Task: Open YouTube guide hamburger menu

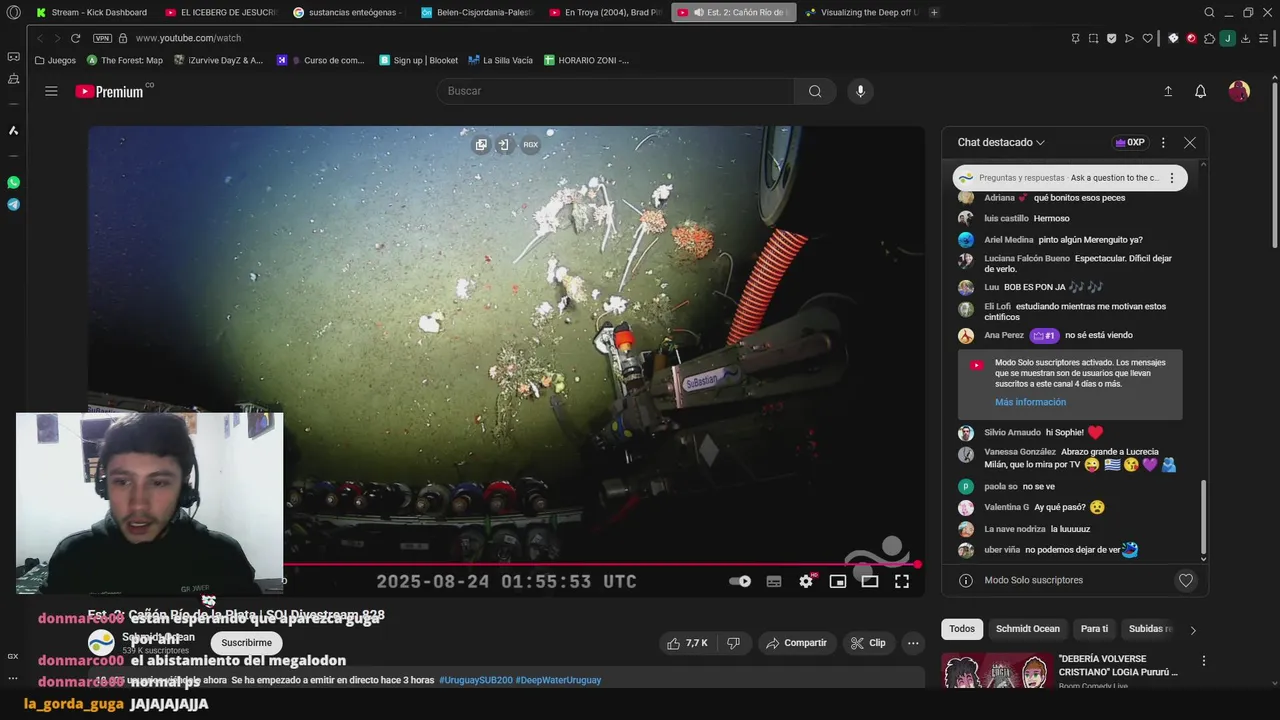Action: pyautogui.click(x=51, y=91)
